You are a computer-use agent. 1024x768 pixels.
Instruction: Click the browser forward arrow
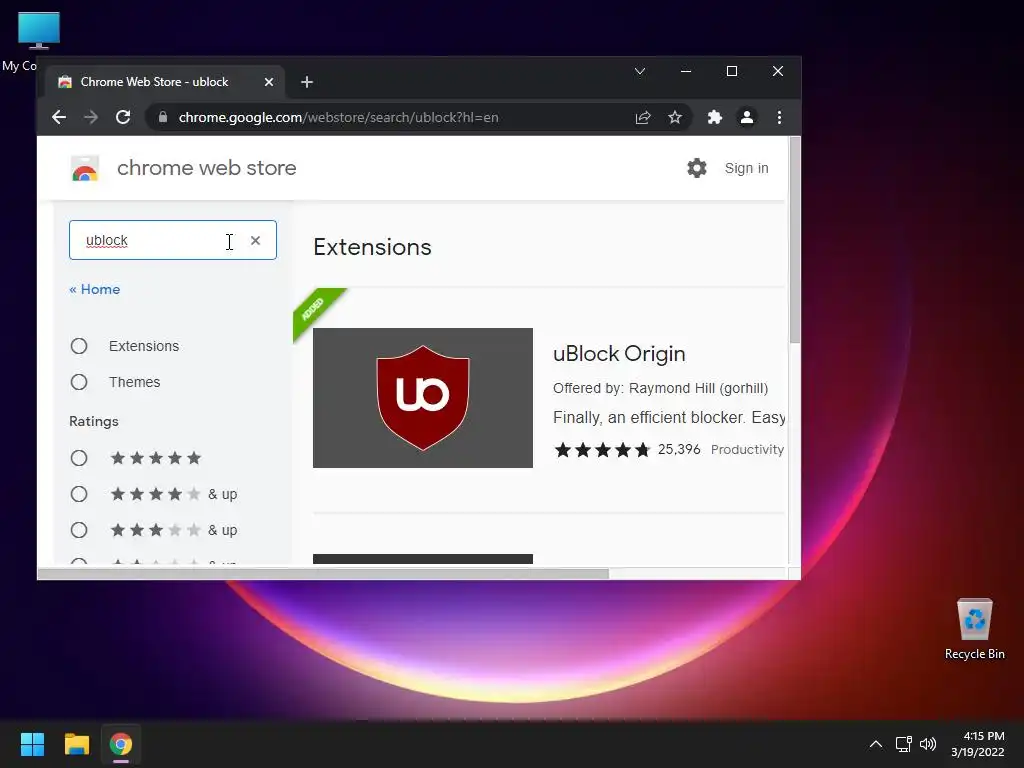click(x=91, y=117)
